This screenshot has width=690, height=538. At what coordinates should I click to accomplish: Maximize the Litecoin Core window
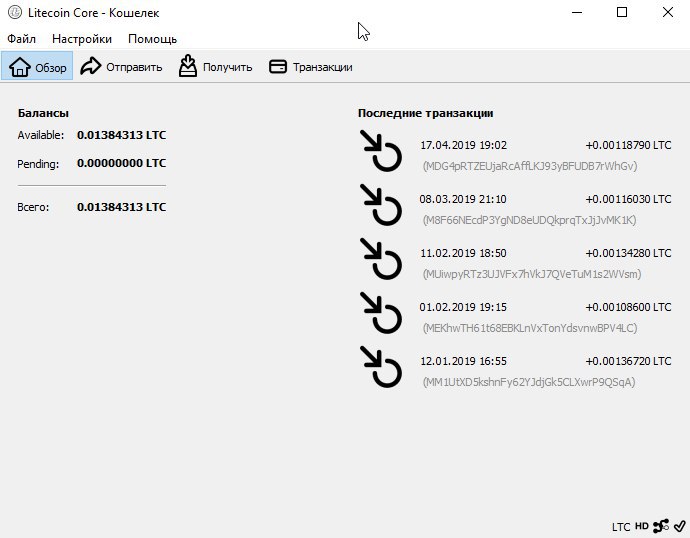622,12
